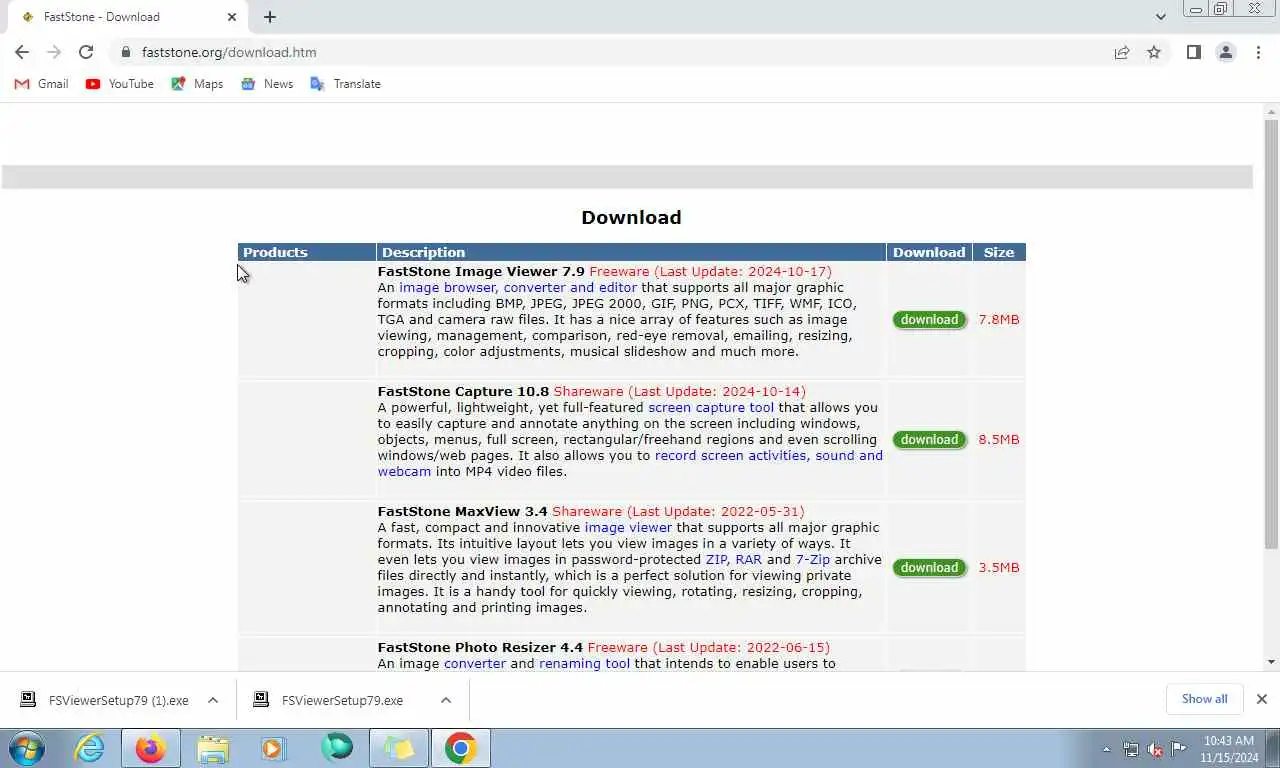The height and width of the screenshot is (768, 1280).
Task: Open the Chrome profile avatar menu
Action: coord(1225,52)
